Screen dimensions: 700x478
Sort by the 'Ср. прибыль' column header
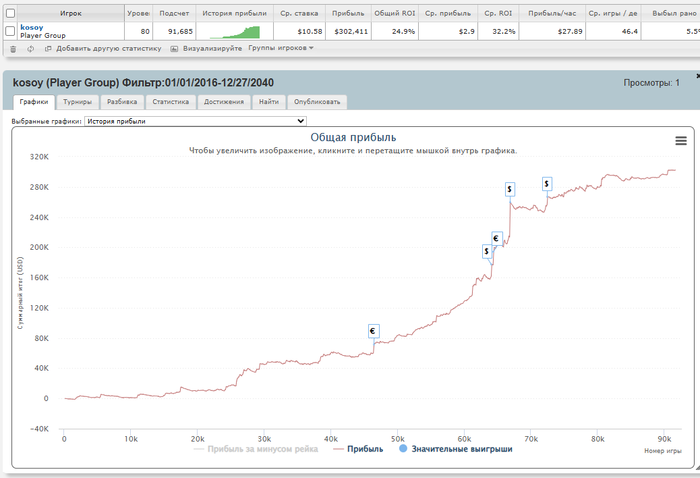[448, 13]
